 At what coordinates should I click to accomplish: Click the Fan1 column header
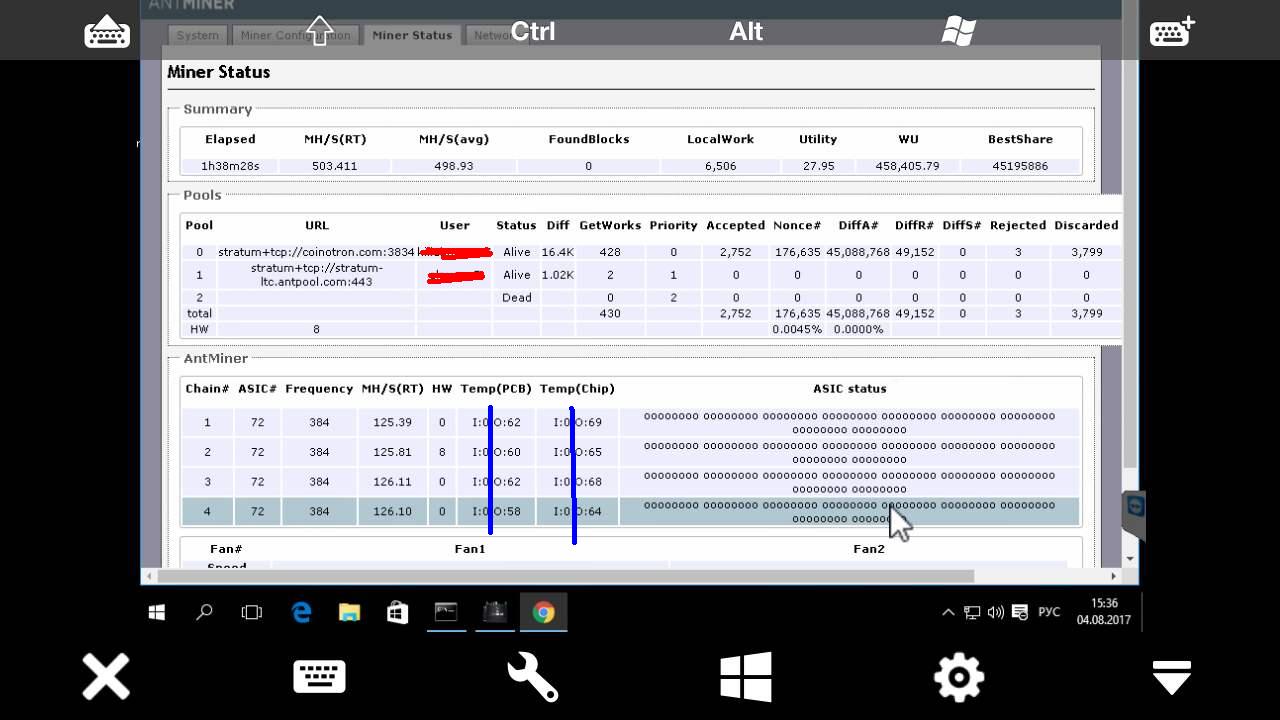coord(469,549)
